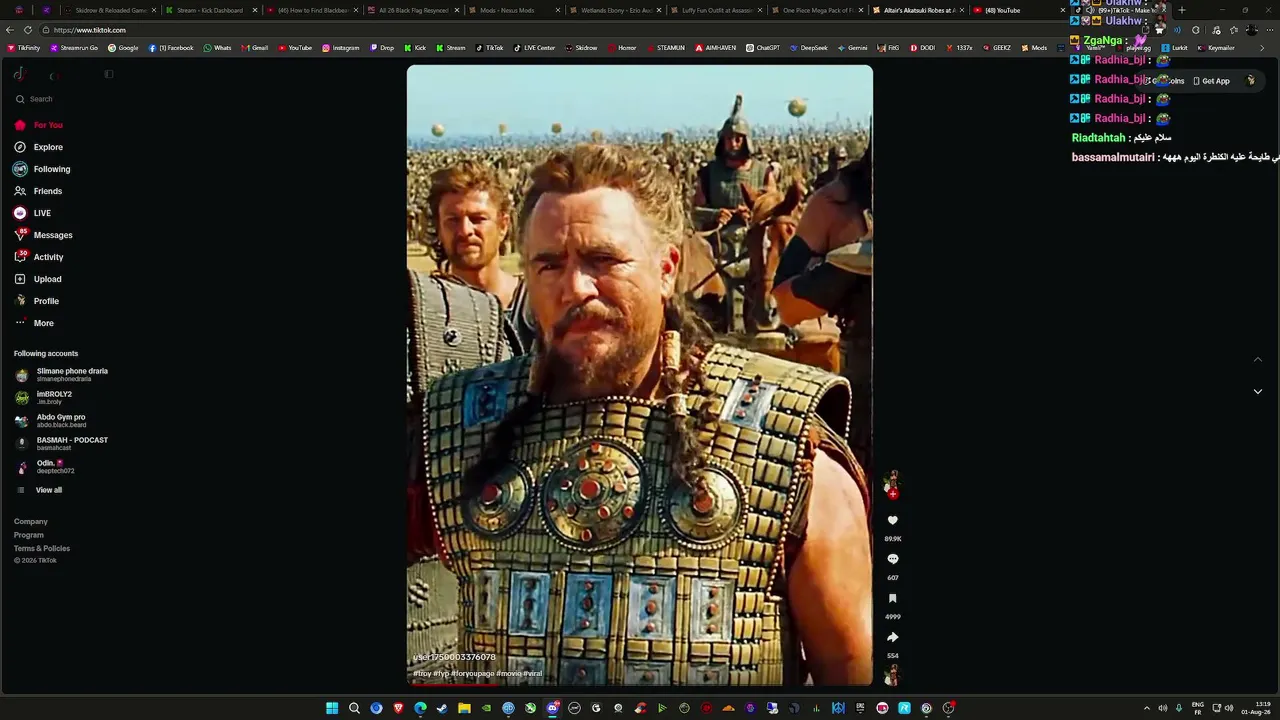1280x720 pixels.
Task: Open the Facebook bookmark
Action: click(171, 48)
